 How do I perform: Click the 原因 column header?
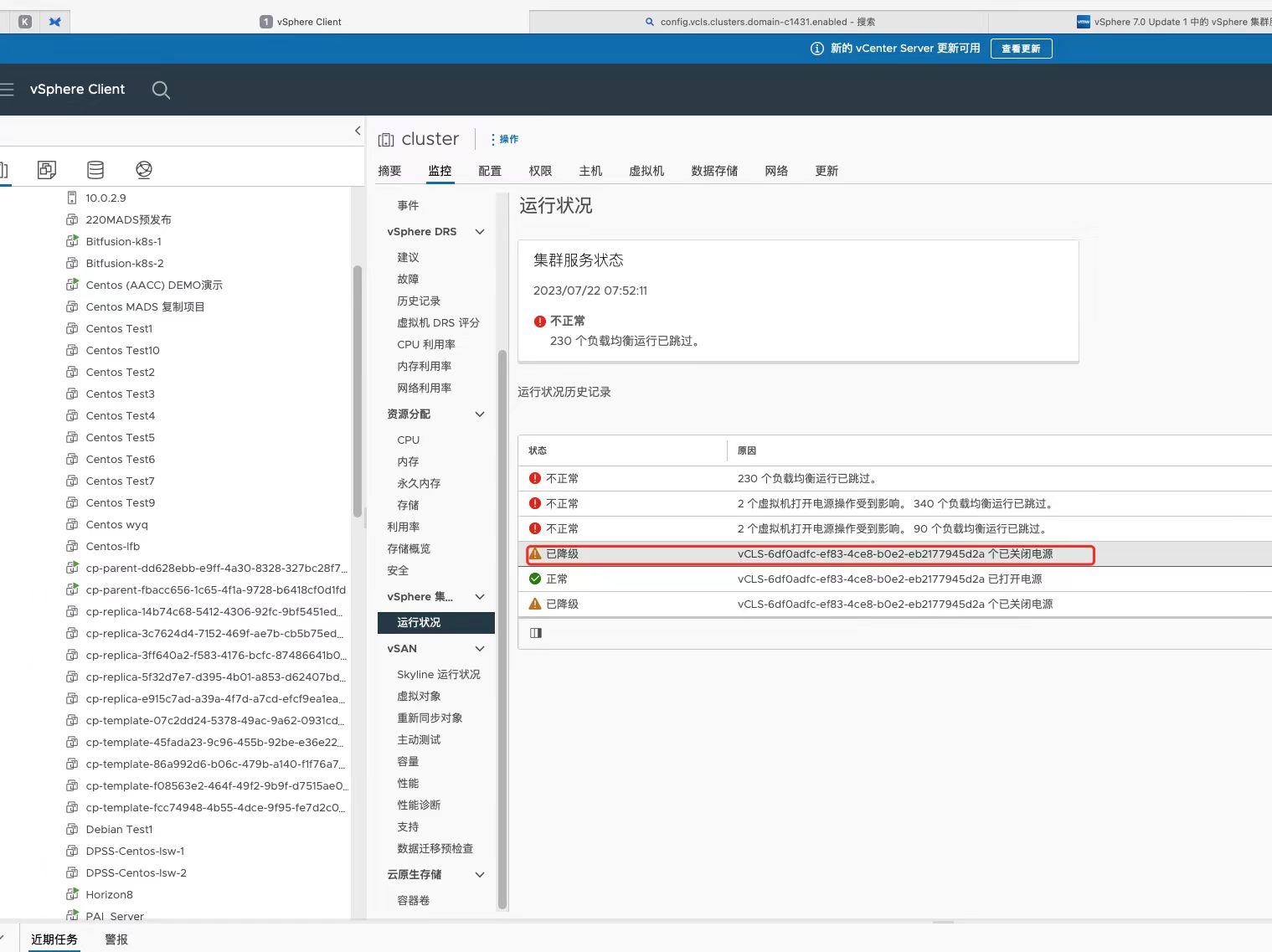[x=747, y=450]
